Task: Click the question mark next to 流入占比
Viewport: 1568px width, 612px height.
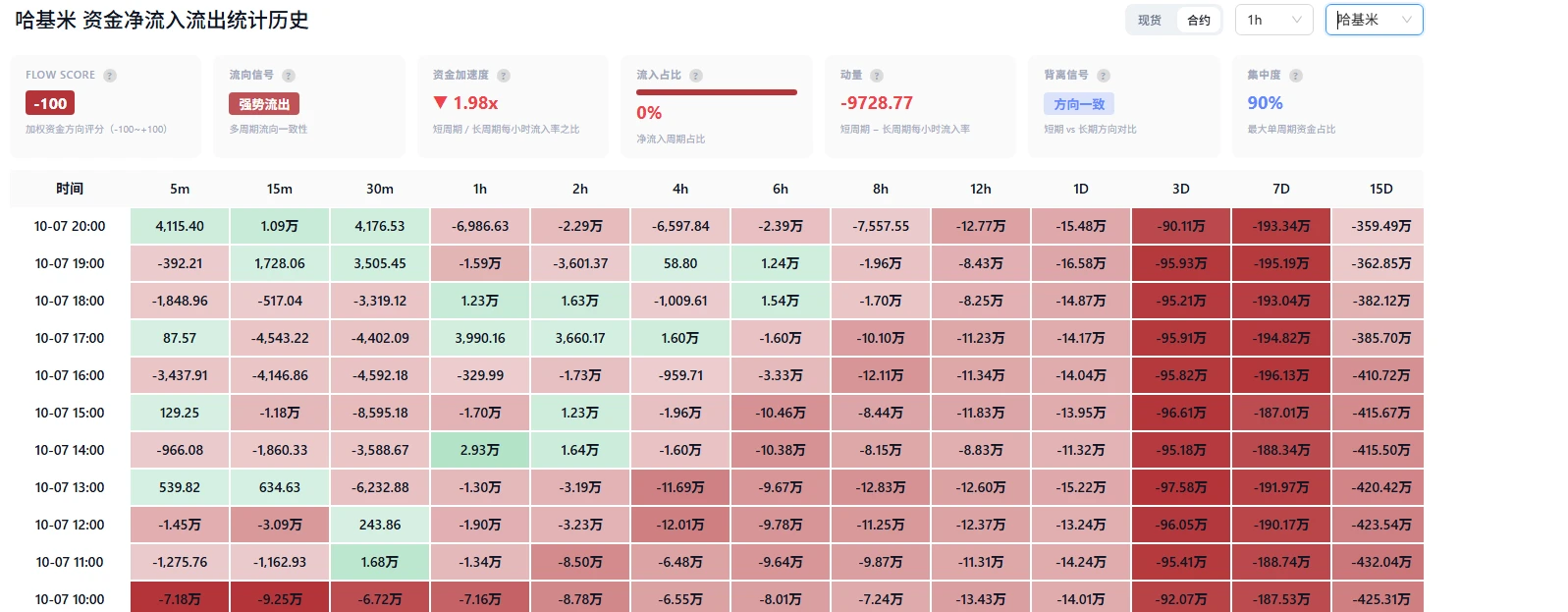Action: point(696,76)
